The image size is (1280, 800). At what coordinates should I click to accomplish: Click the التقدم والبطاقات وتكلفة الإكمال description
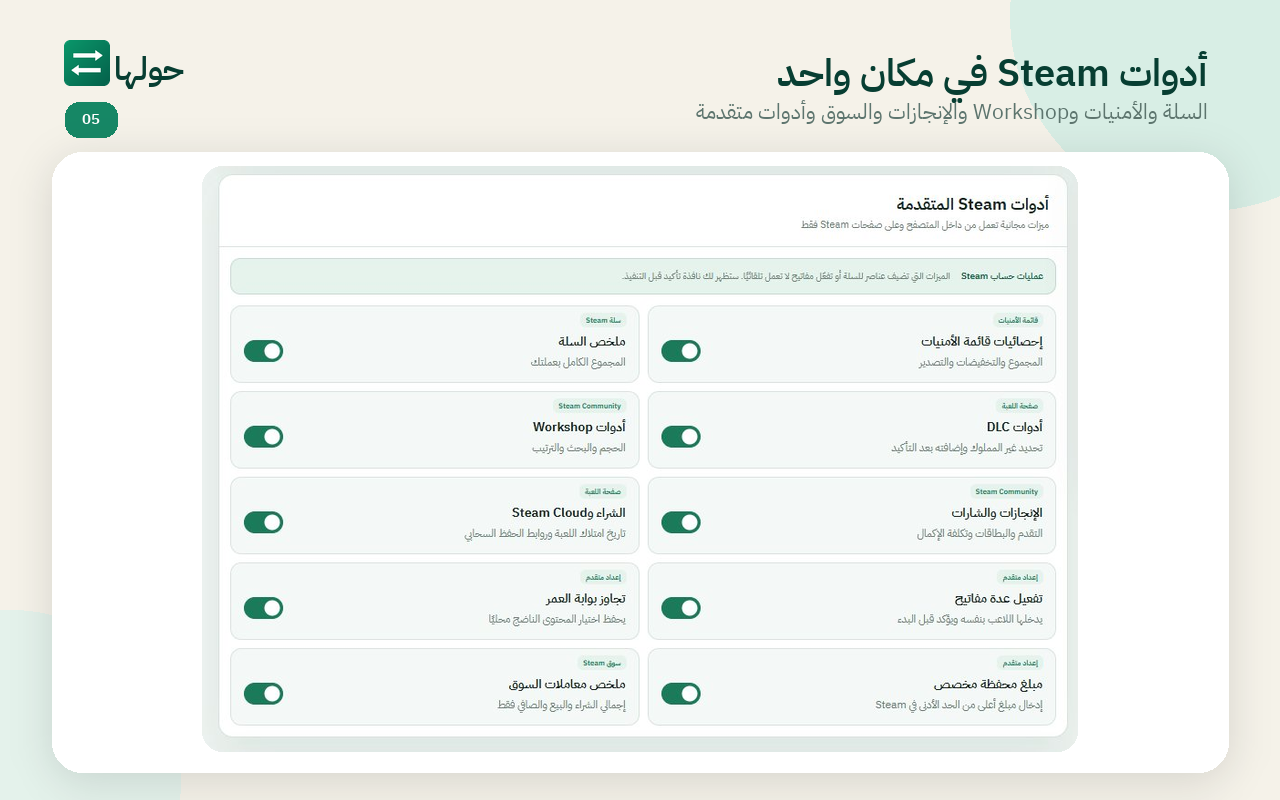click(980, 534)
